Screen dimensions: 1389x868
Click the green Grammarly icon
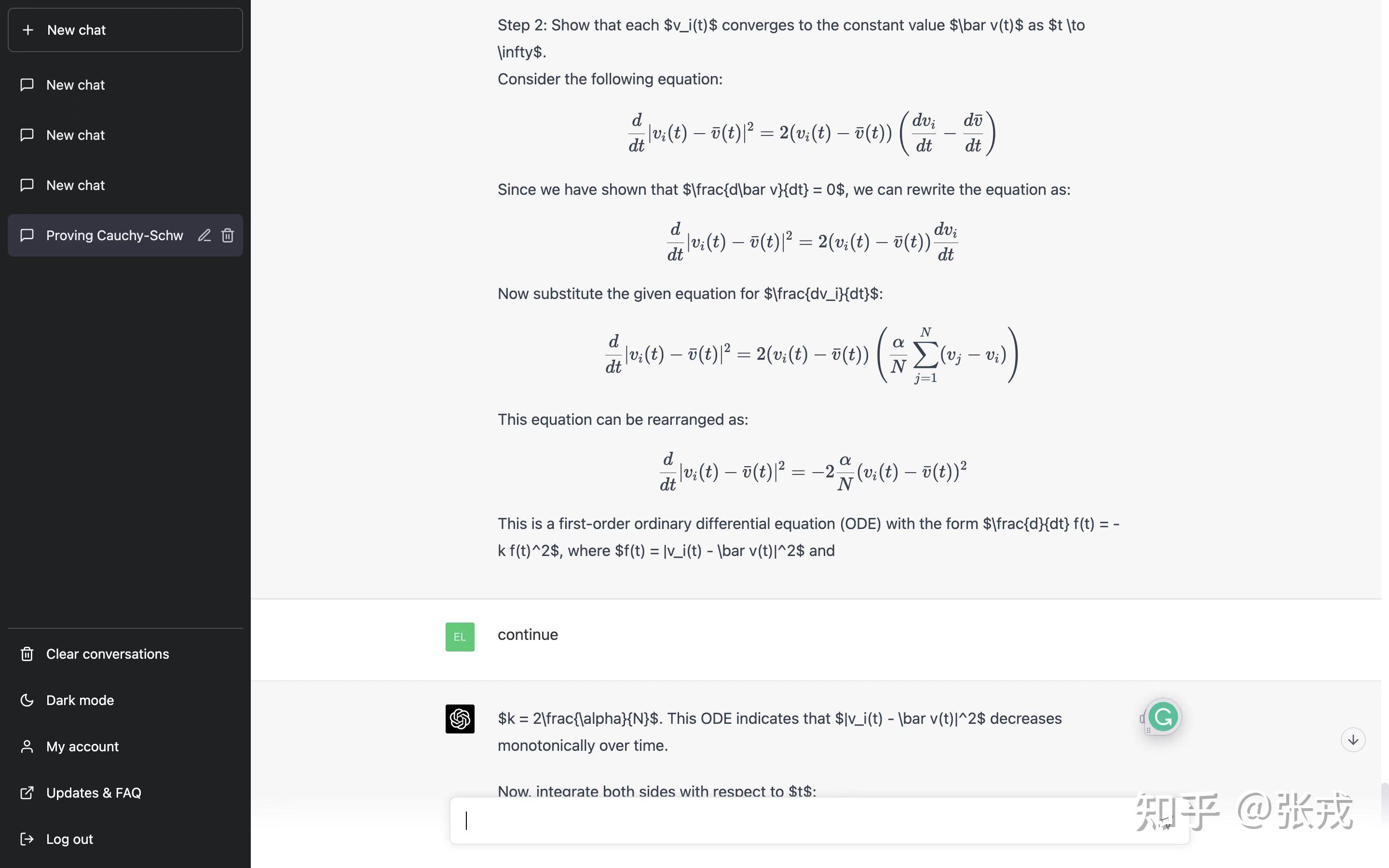point(1163,717)
